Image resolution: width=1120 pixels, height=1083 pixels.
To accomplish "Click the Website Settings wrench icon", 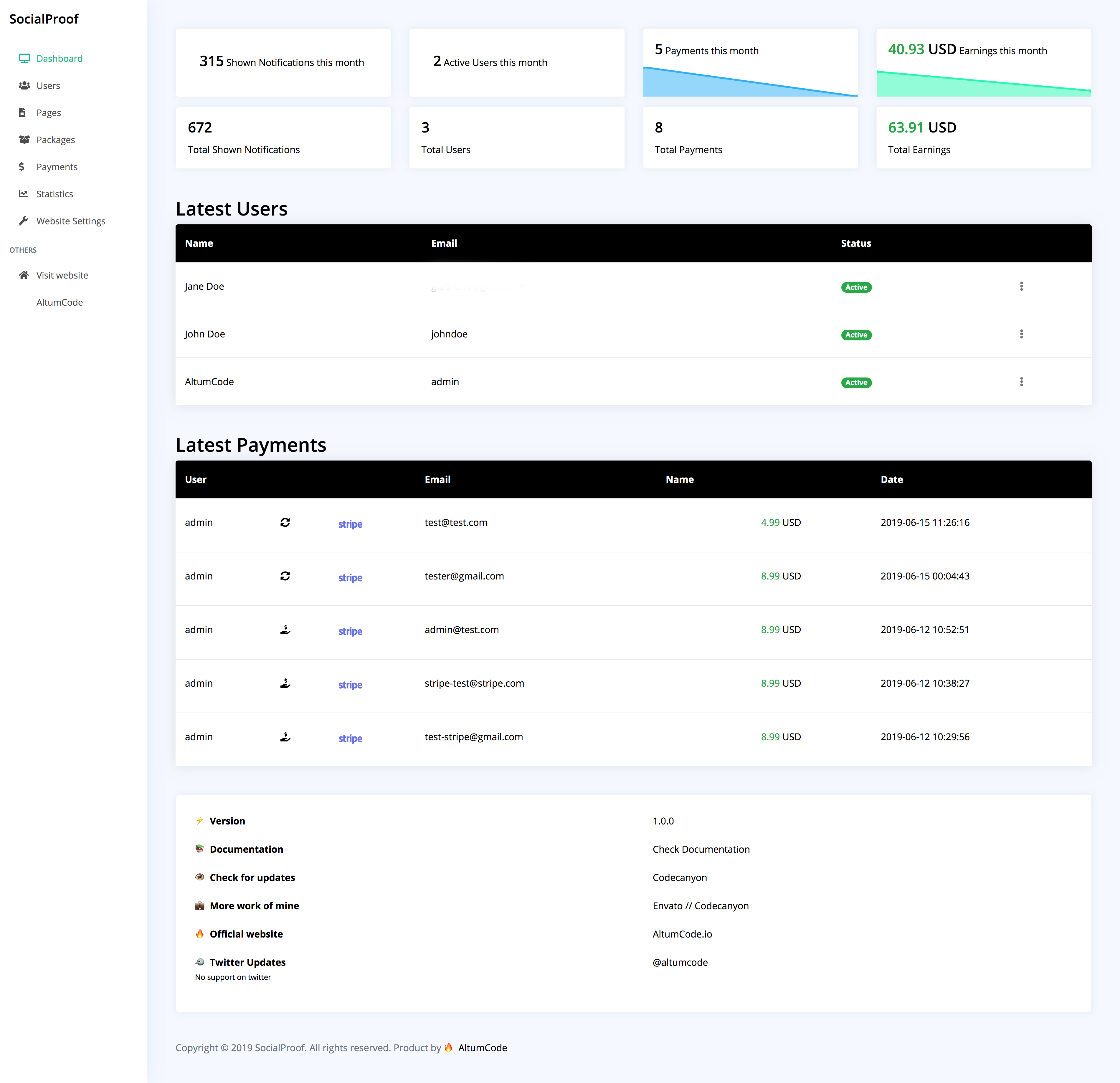I will click(24, 221).
